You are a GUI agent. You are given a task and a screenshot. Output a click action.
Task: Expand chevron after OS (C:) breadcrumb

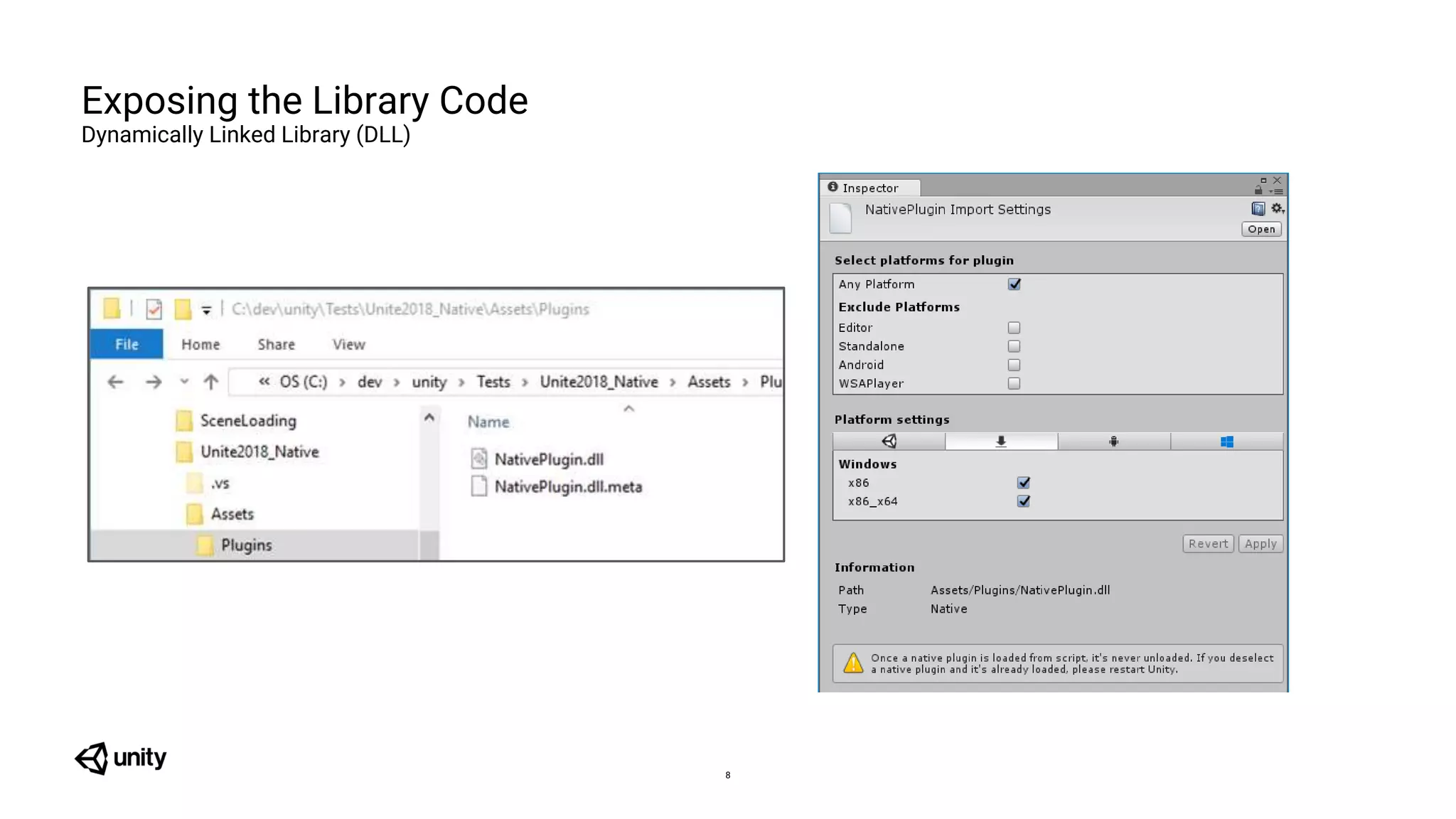(x=342, y=382)
